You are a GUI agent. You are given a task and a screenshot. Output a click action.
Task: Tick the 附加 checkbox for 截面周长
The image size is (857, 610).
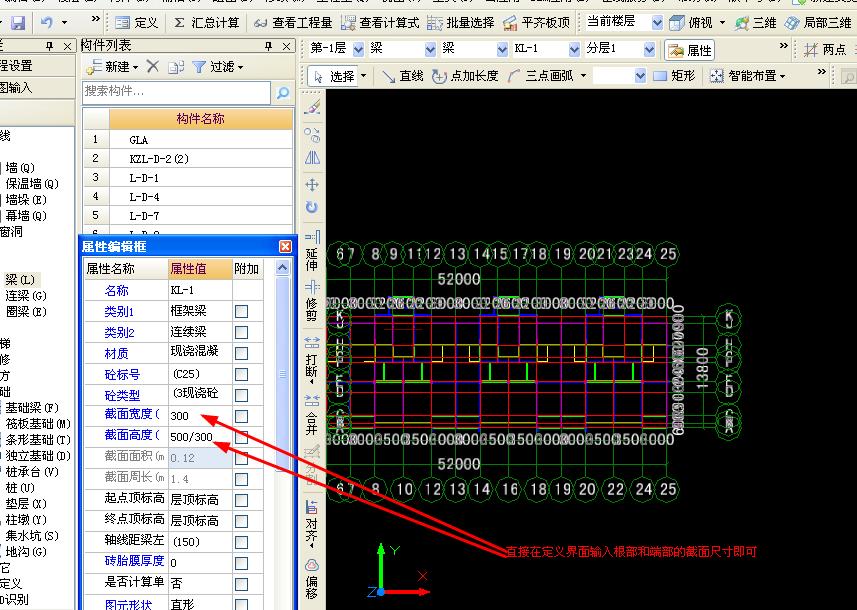241,479
